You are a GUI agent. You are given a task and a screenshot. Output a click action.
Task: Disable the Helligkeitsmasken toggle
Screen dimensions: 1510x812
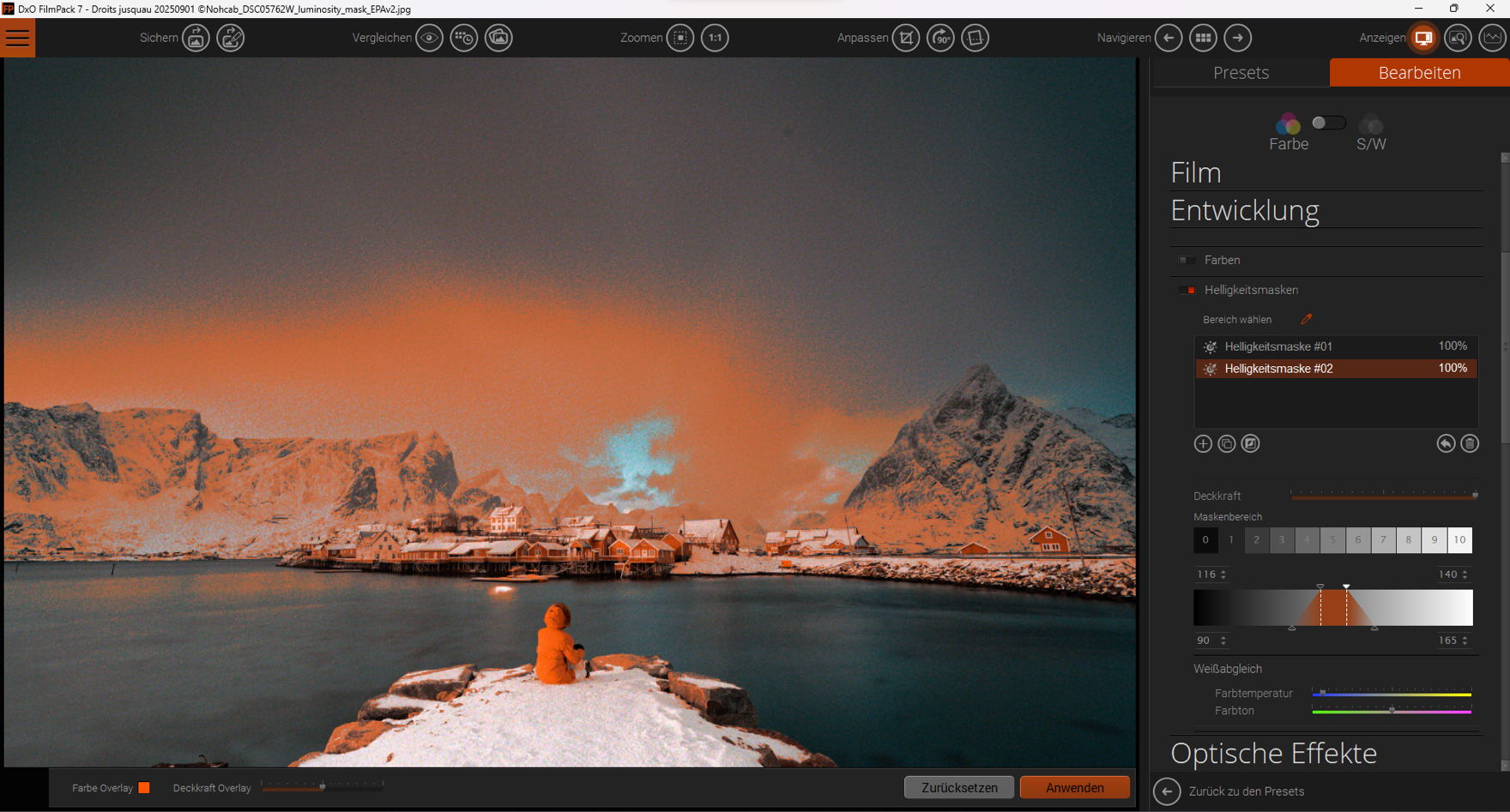[x=1187, y=291]
